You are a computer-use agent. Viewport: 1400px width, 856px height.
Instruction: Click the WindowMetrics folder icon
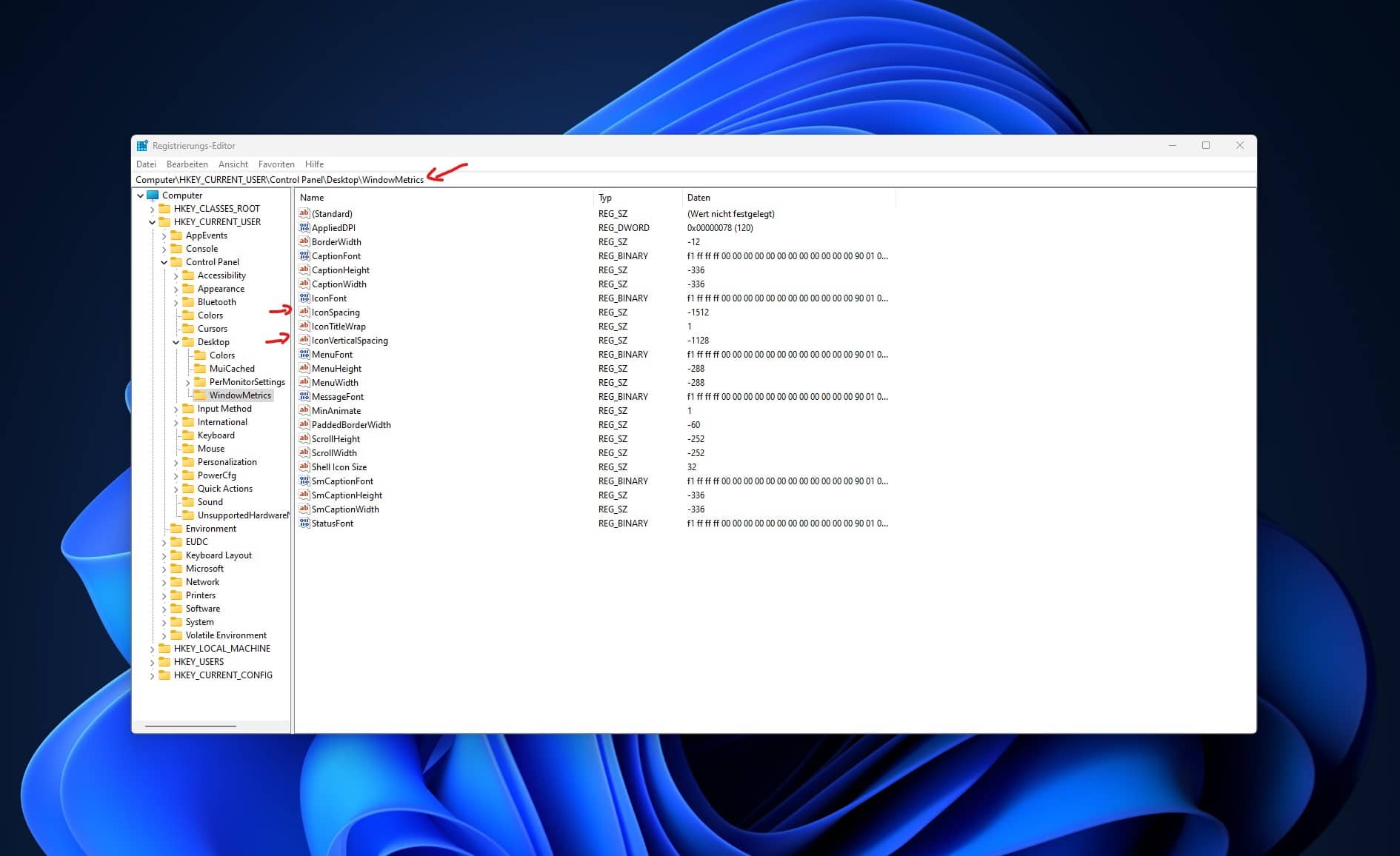pos(200,395)
